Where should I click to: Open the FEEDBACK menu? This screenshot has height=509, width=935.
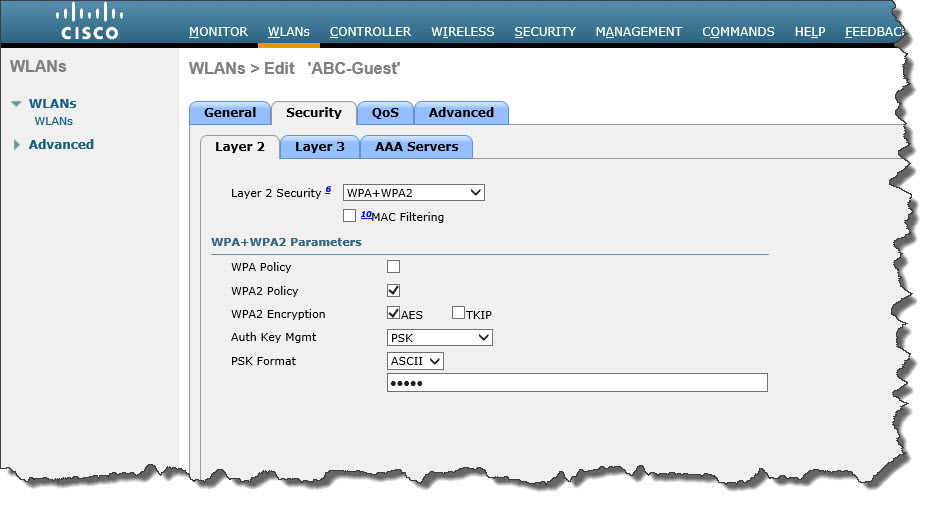coord(874,32)
